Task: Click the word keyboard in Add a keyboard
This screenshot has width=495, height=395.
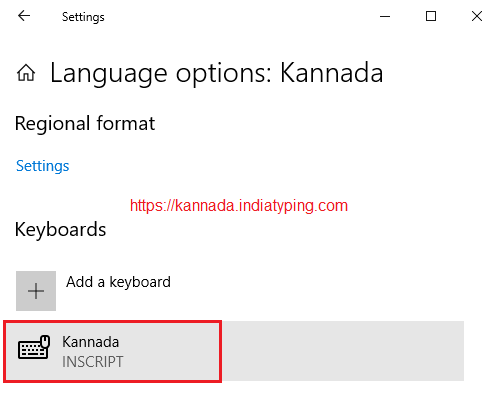Action: point(140,282)
